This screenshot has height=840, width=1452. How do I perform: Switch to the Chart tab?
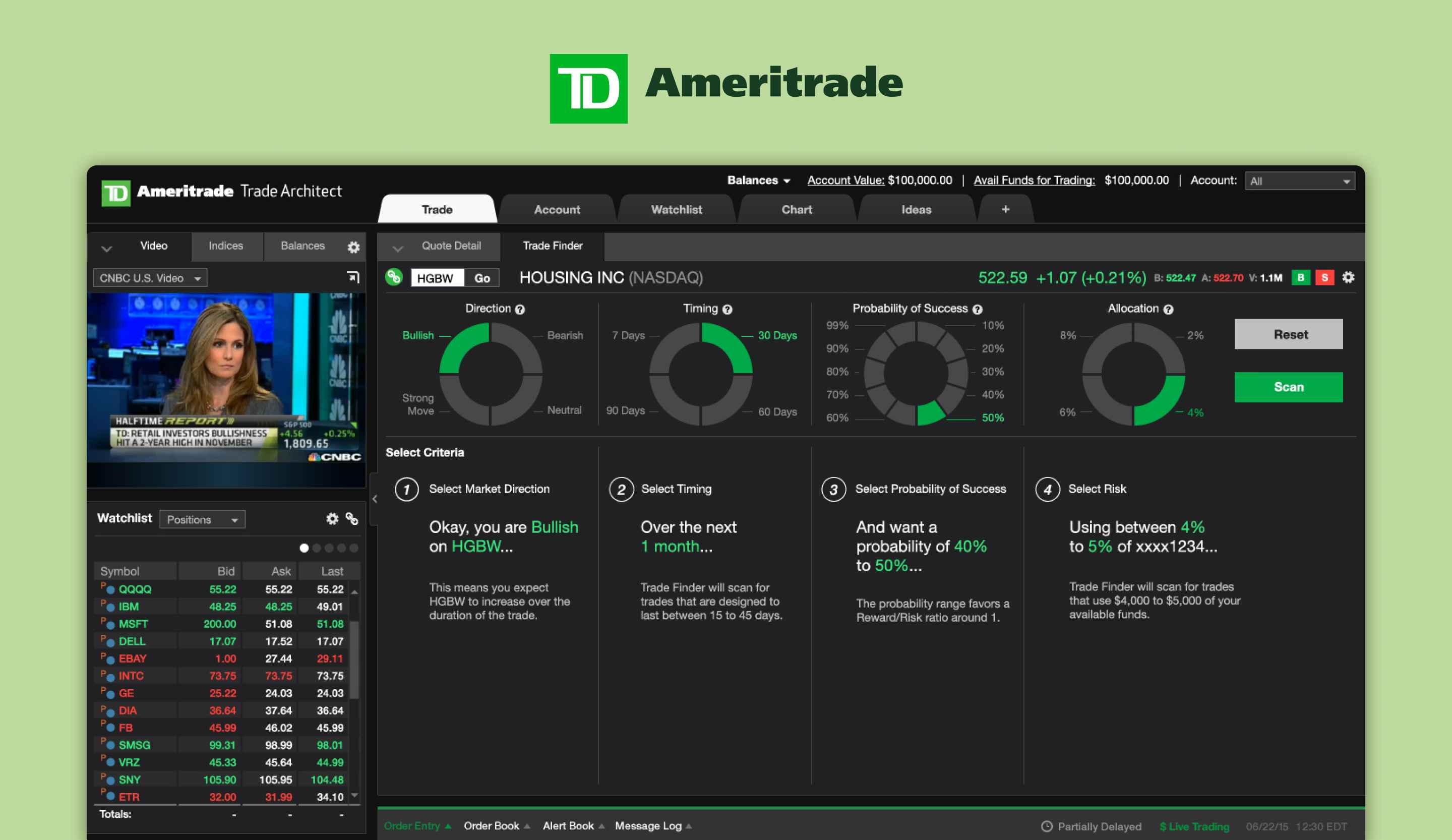(x=797, y=210)
